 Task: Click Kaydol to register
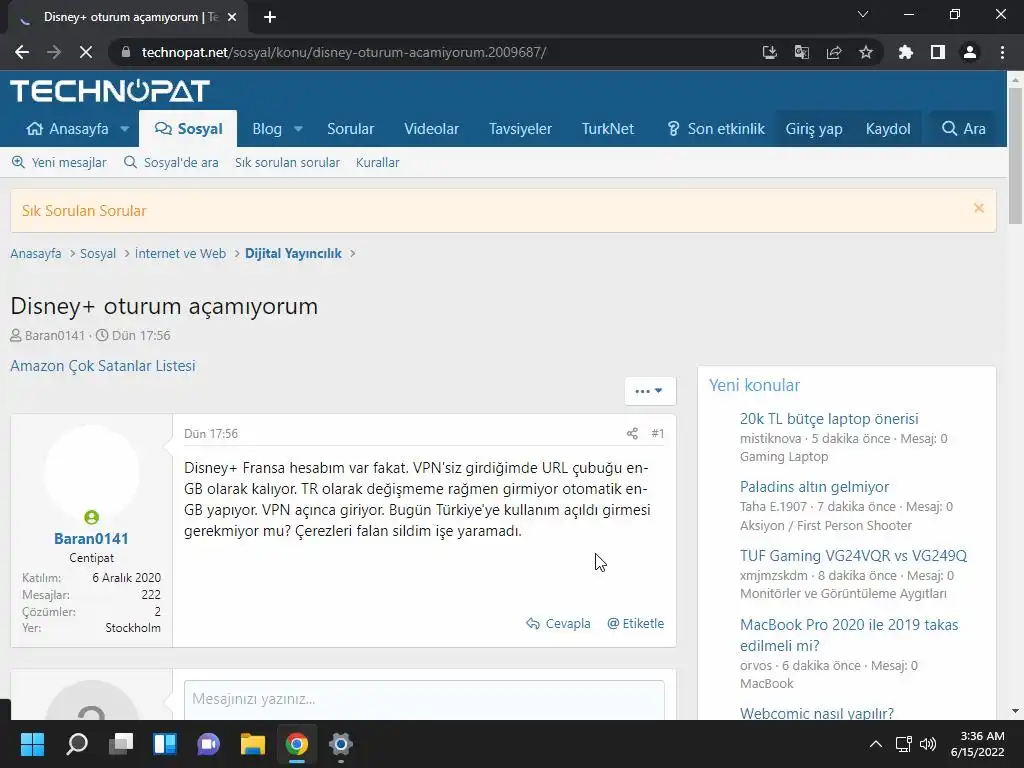tap(888, 129)
